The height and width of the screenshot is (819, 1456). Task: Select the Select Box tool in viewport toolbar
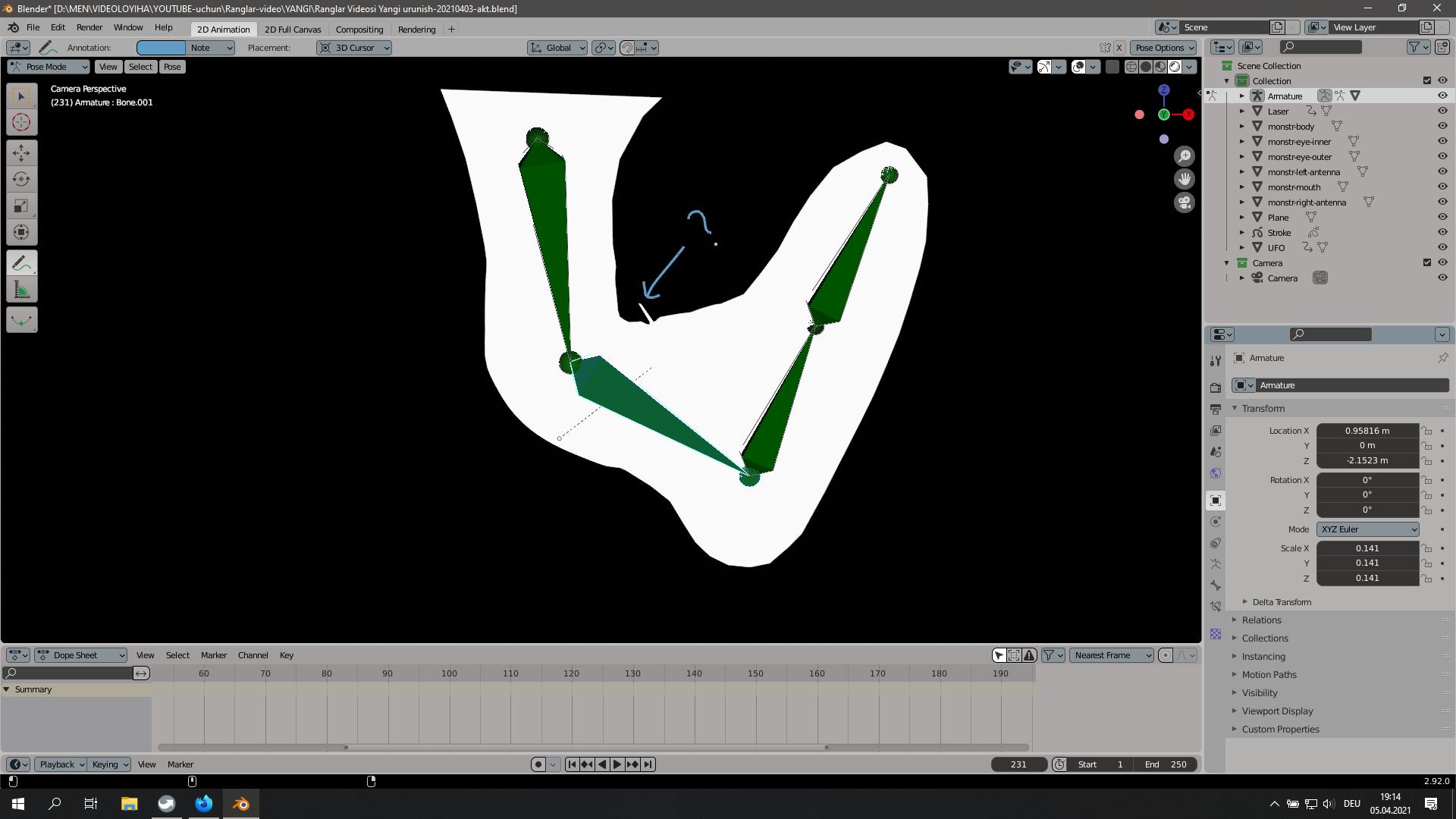[21, 96]
